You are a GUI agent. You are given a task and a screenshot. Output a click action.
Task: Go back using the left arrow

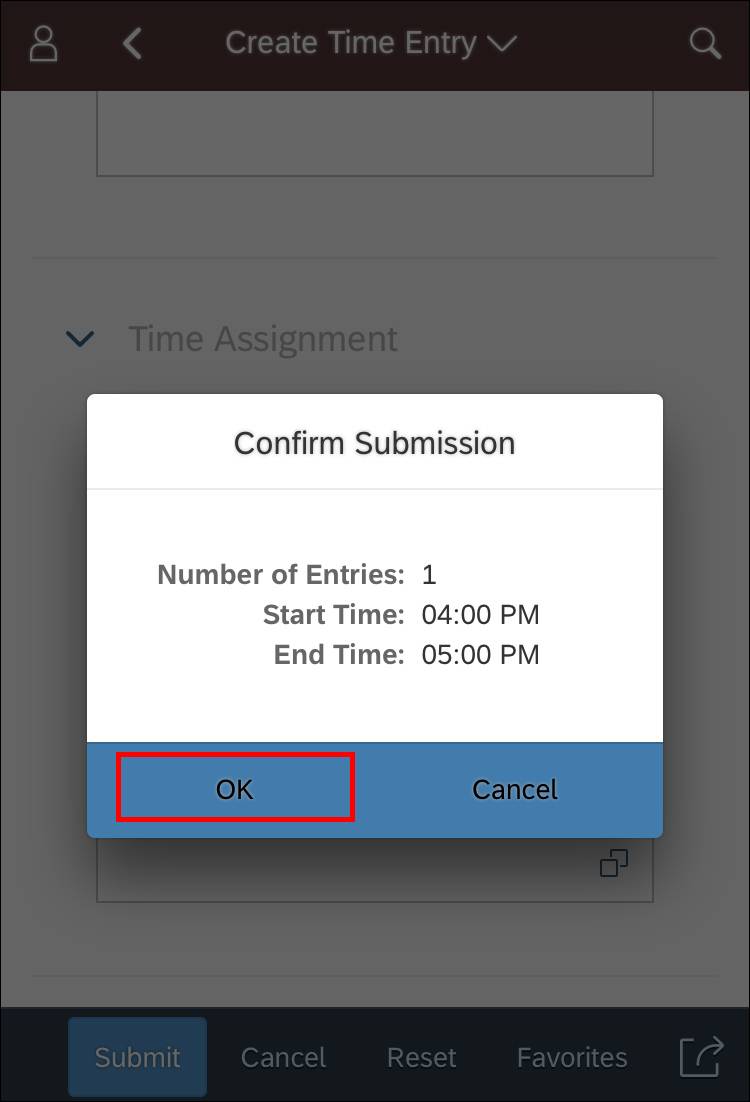[132, 44]
